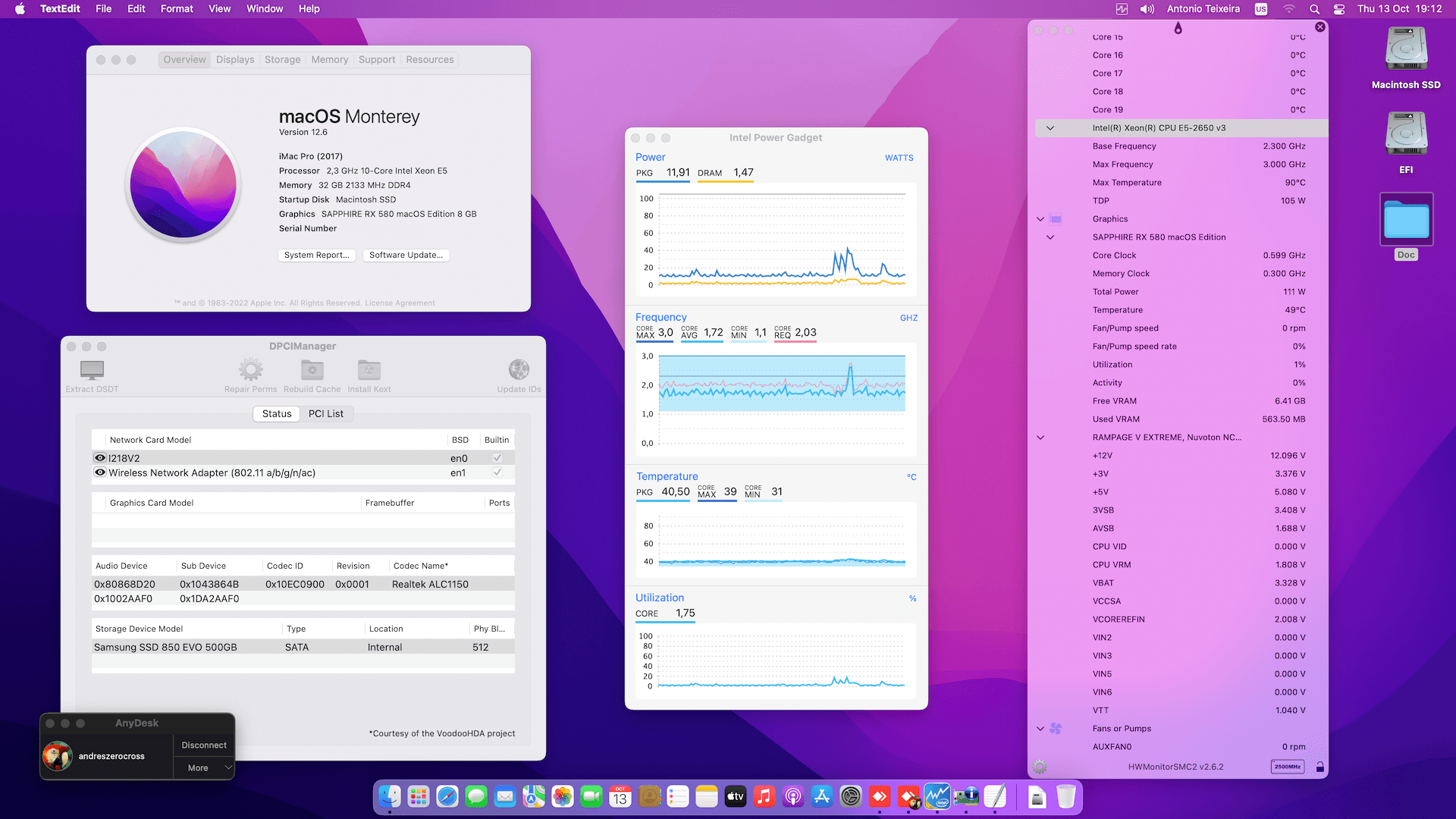Collapse the Graphics section in HWMonitorSMC2

(1040, 218)
